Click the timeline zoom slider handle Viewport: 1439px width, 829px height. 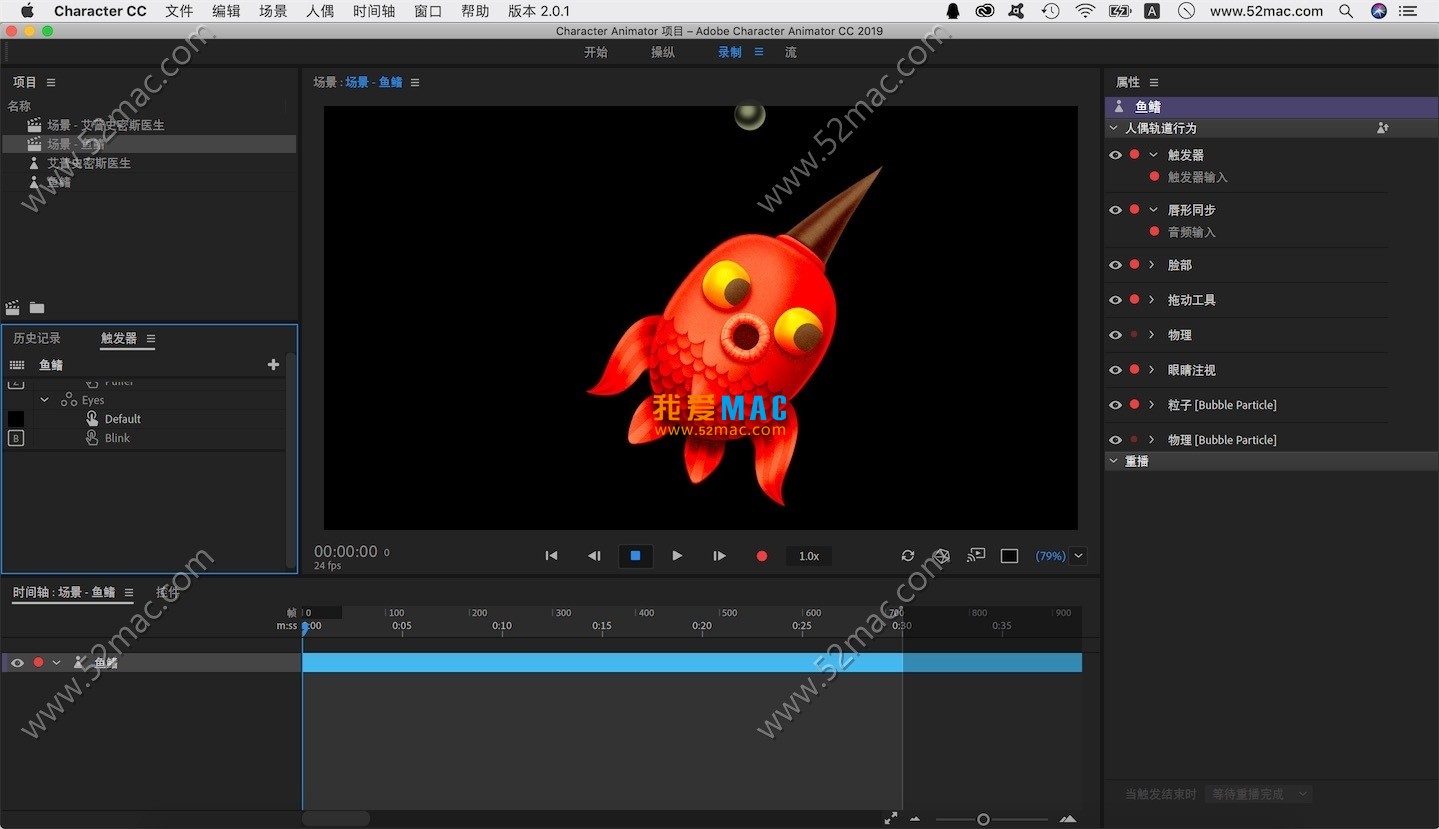(983, 819)
